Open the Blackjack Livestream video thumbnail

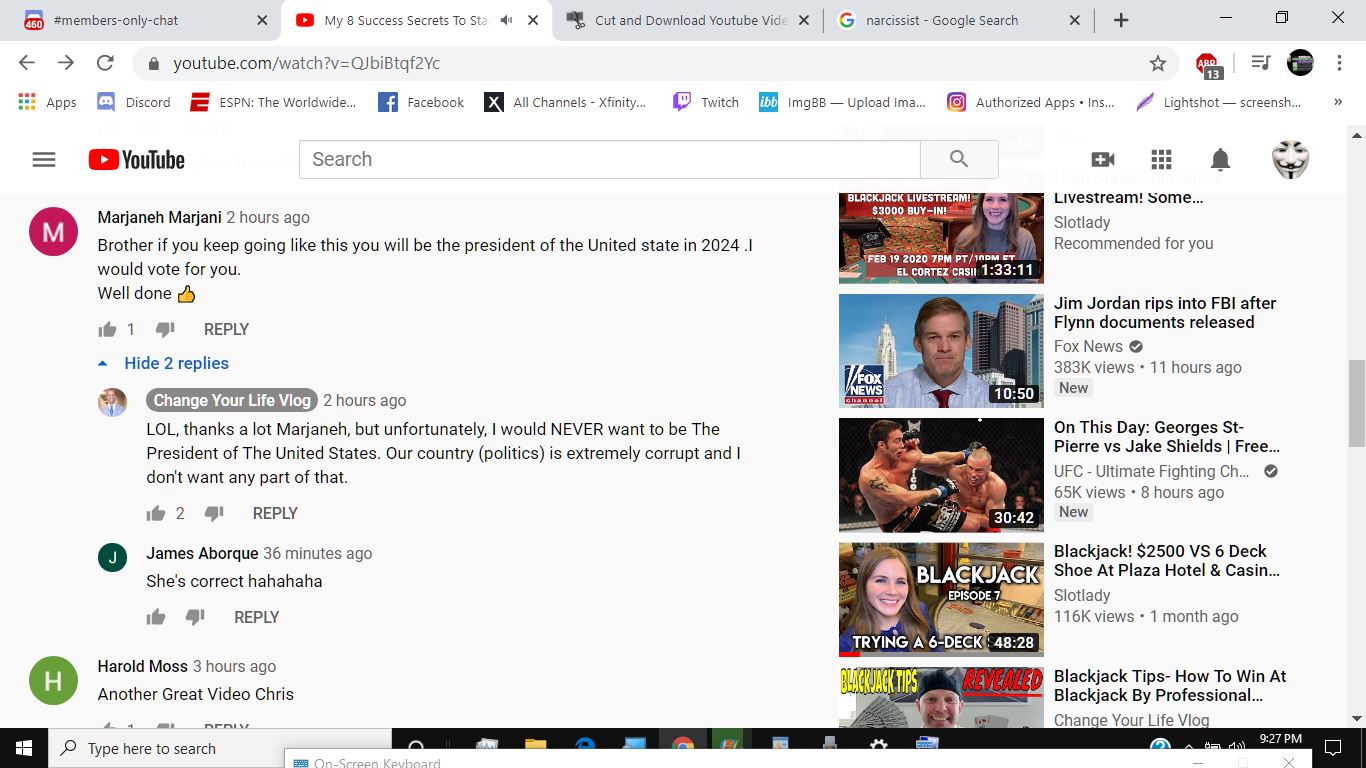click(941, 238)
